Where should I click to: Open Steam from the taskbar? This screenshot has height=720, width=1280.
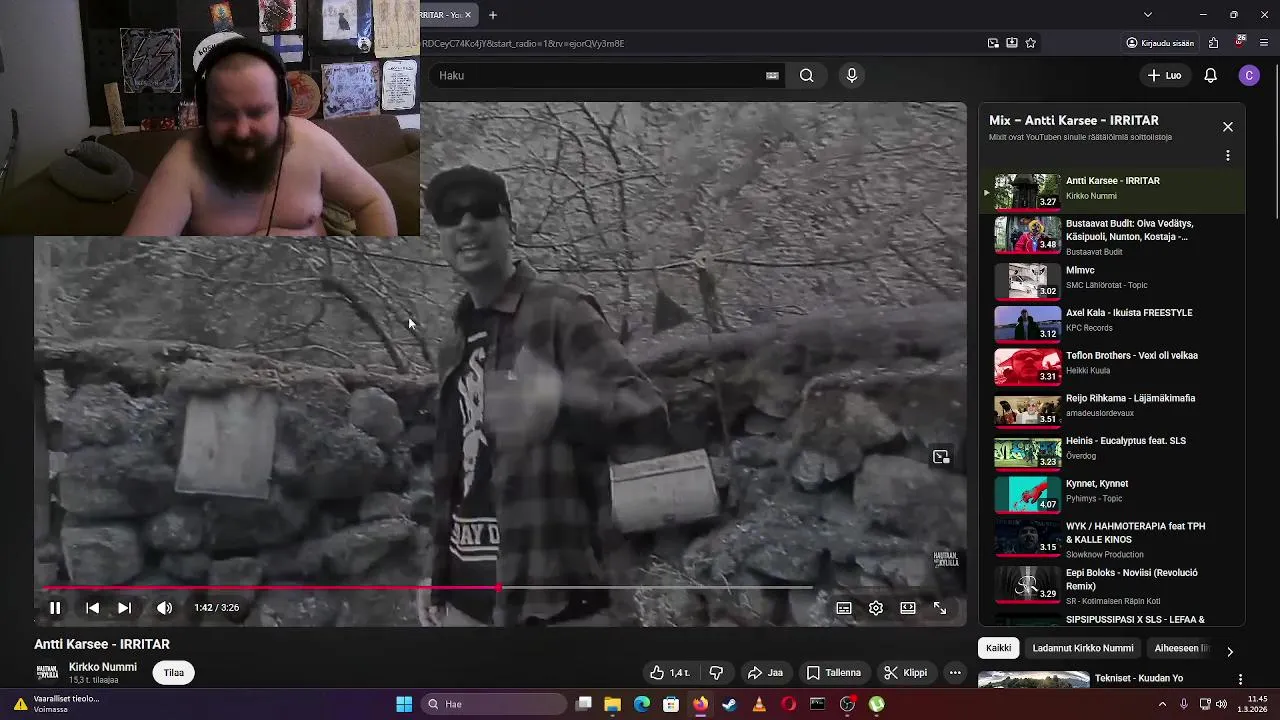pyautogui.click(x=730, y=704)
